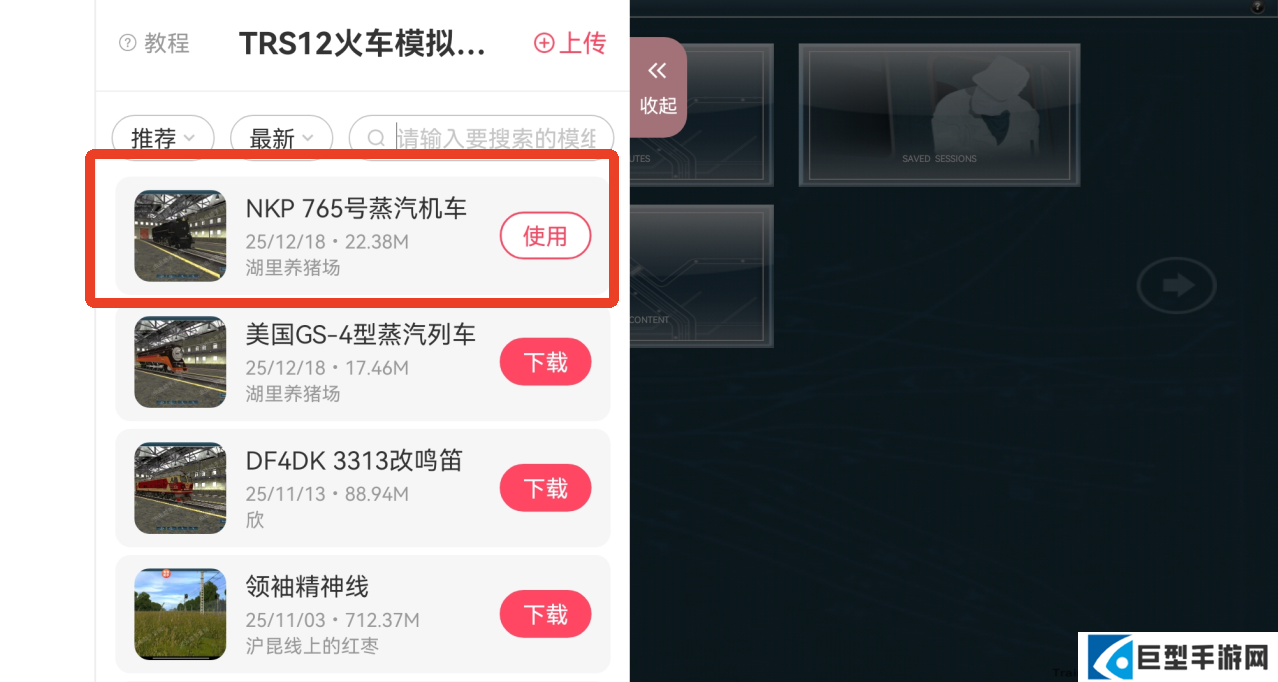This screenshot has width=1278, height=682.
Task: Collapse the panel with the 收起 arrows
Action: point(658,86)
